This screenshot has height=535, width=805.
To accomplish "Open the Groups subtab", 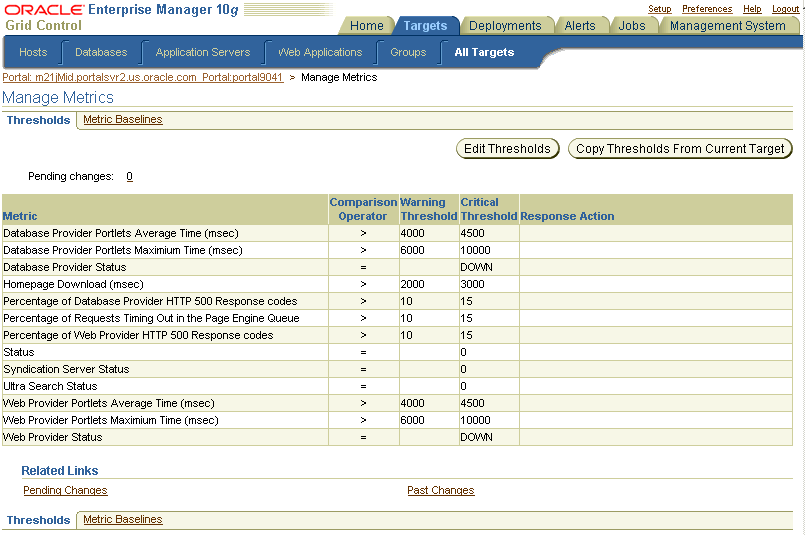I will point(408,52).
